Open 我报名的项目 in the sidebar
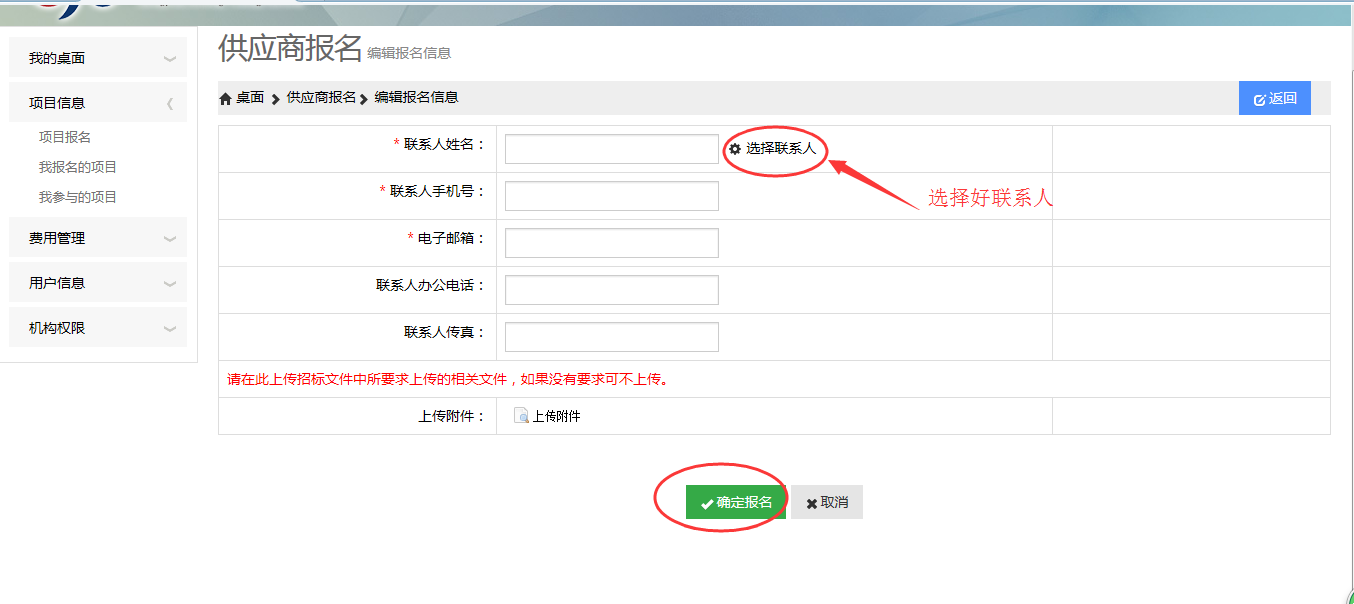The image size is (1354, 604). coord(78,167)
